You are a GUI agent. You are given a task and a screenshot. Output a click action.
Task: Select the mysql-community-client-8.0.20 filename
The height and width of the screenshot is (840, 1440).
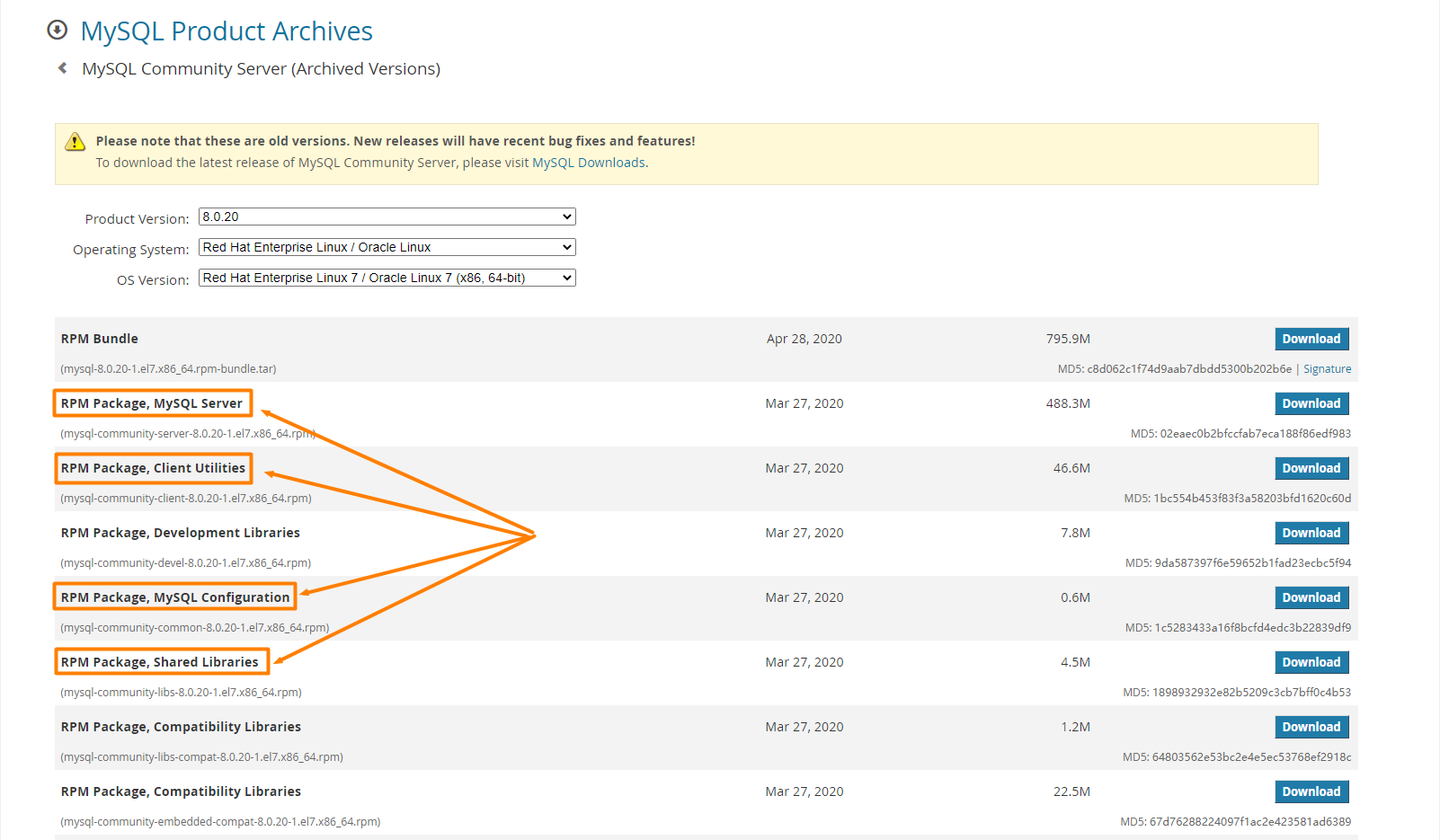click(186, 499)
